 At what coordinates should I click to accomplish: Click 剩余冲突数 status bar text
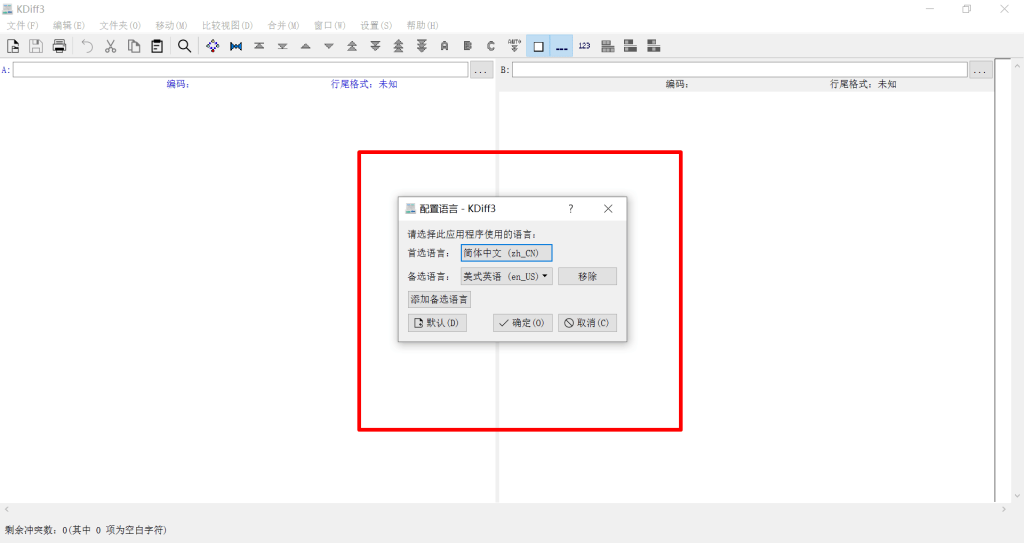[x=86, y=530]
